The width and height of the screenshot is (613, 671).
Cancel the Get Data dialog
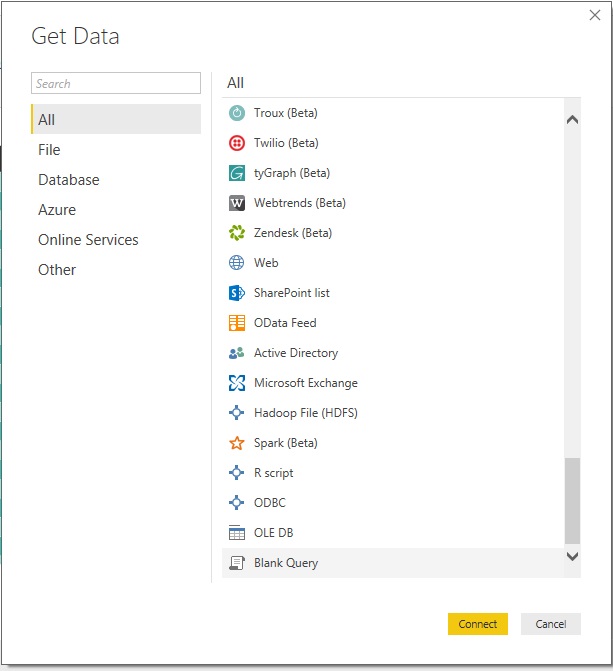[551, 624]
